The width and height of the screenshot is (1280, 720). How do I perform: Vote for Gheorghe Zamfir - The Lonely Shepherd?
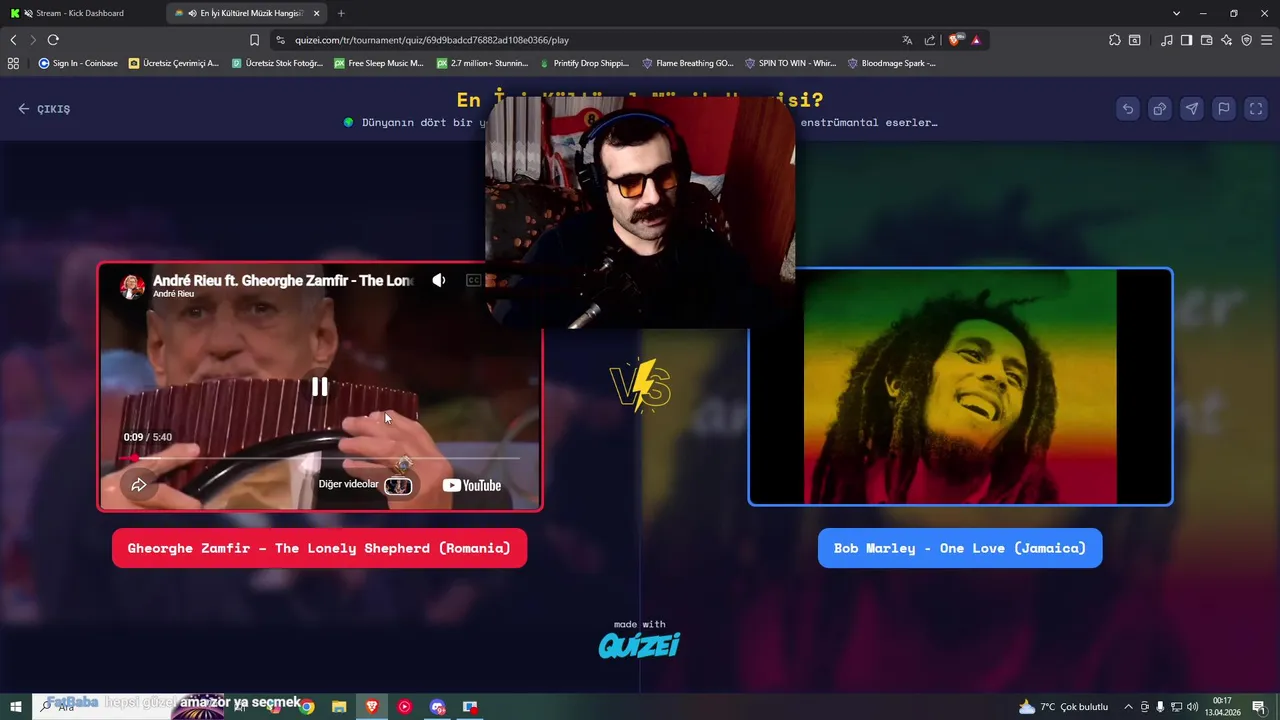(319, 548)
